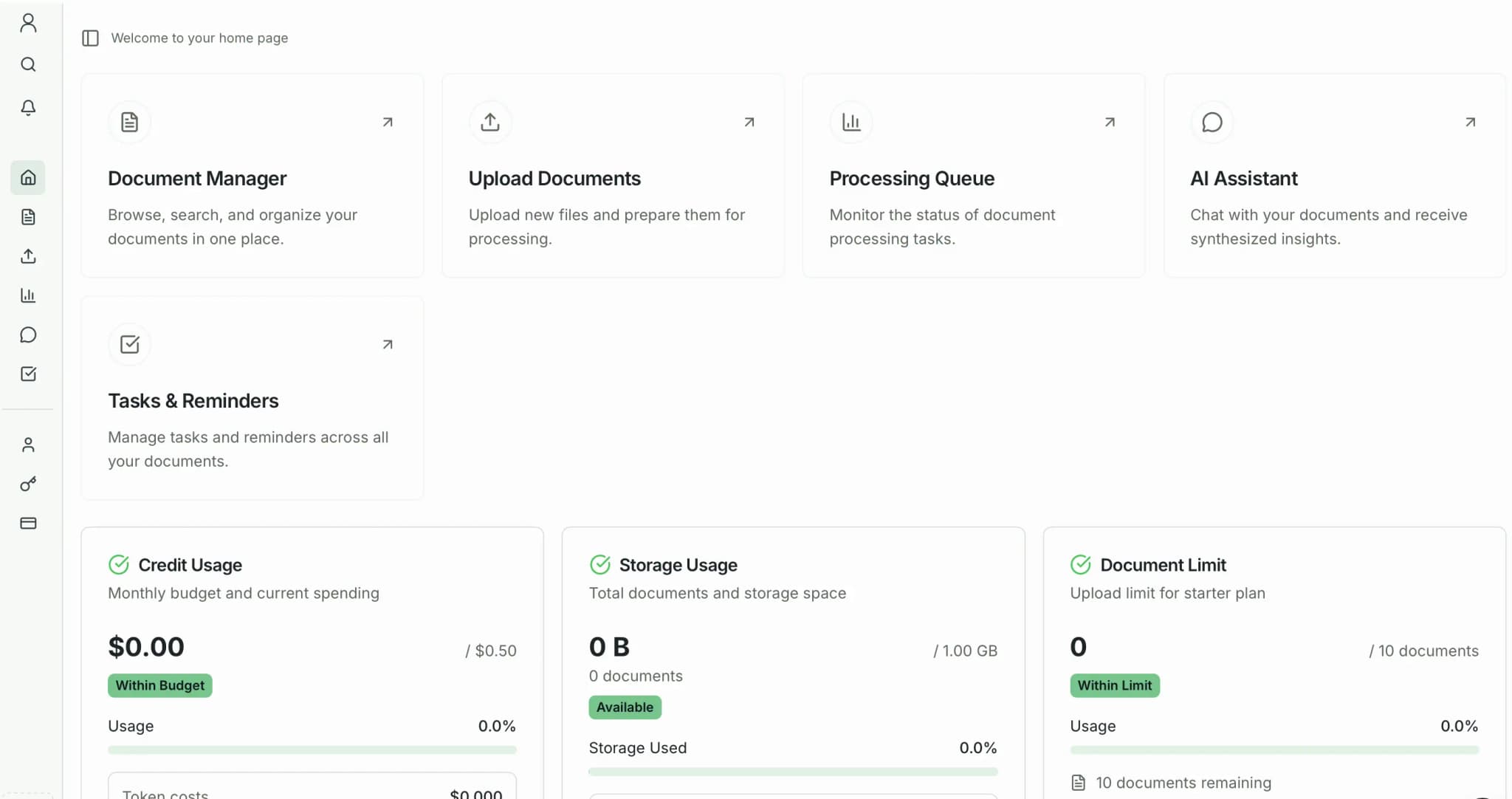Select the account icon above the key icon
Image resolution: width=1512 pixels, height=799 pixels.
click(x=28, y=444)
